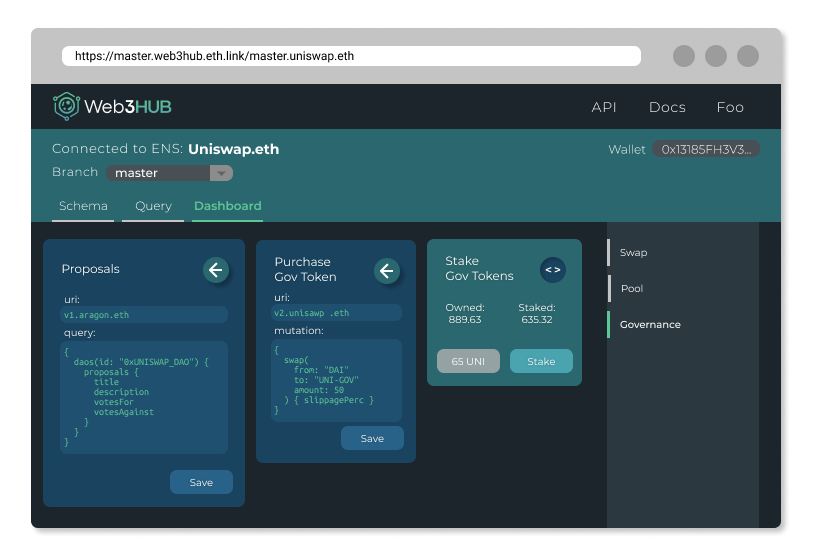Edit the v2.unisawp .eth uri field
Image resolution: width=813 pixels, height=557 pixels.
tap(337, 313)
